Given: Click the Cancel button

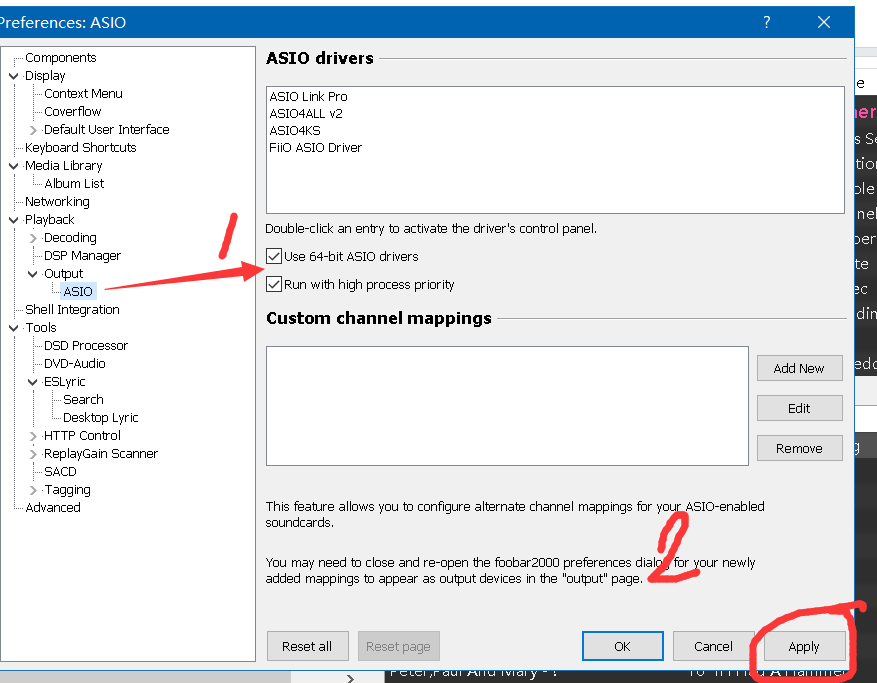Looking at the screenshot, I should (713, 646).
